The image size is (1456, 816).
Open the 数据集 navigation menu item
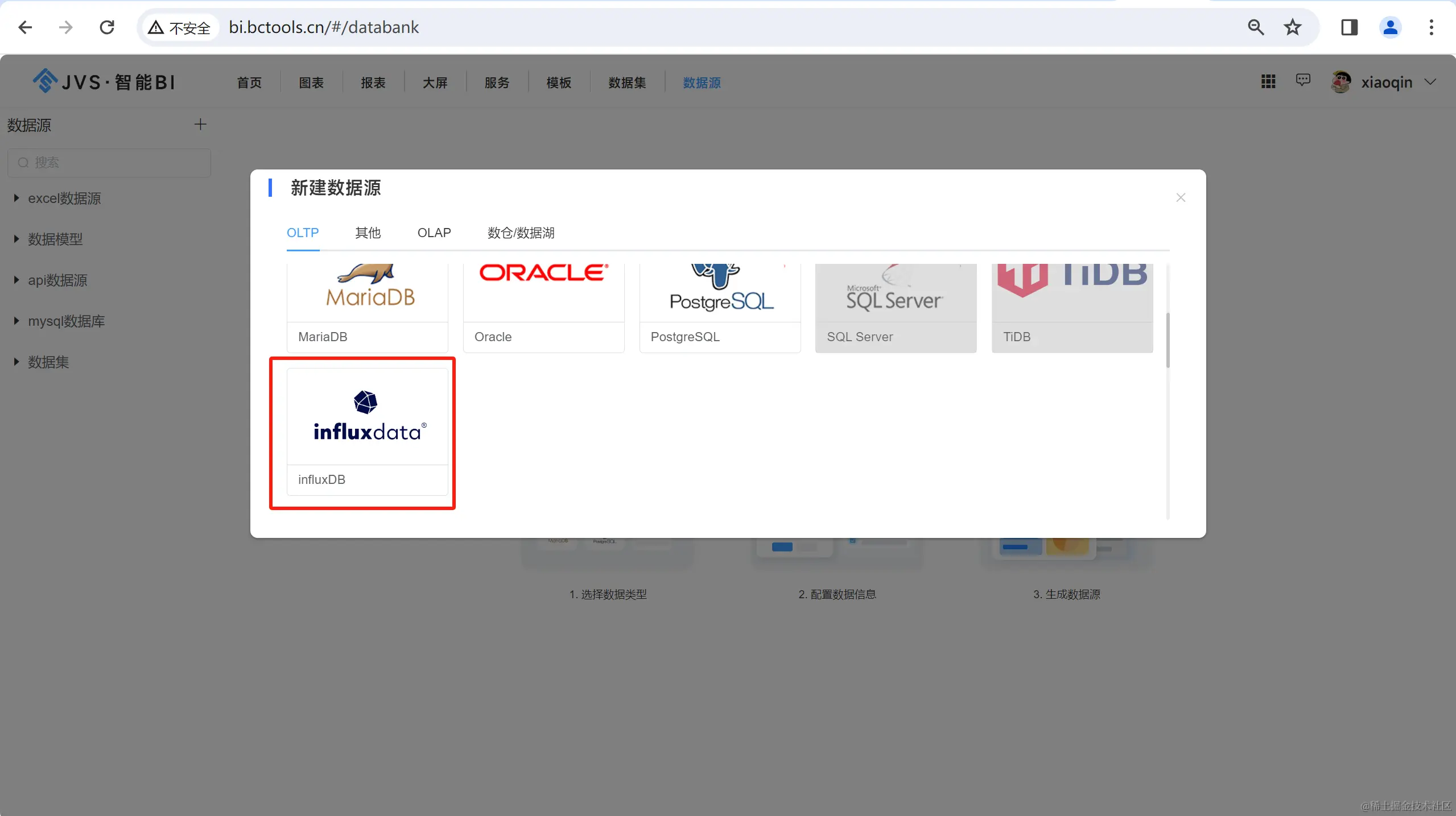pos(627,83)
